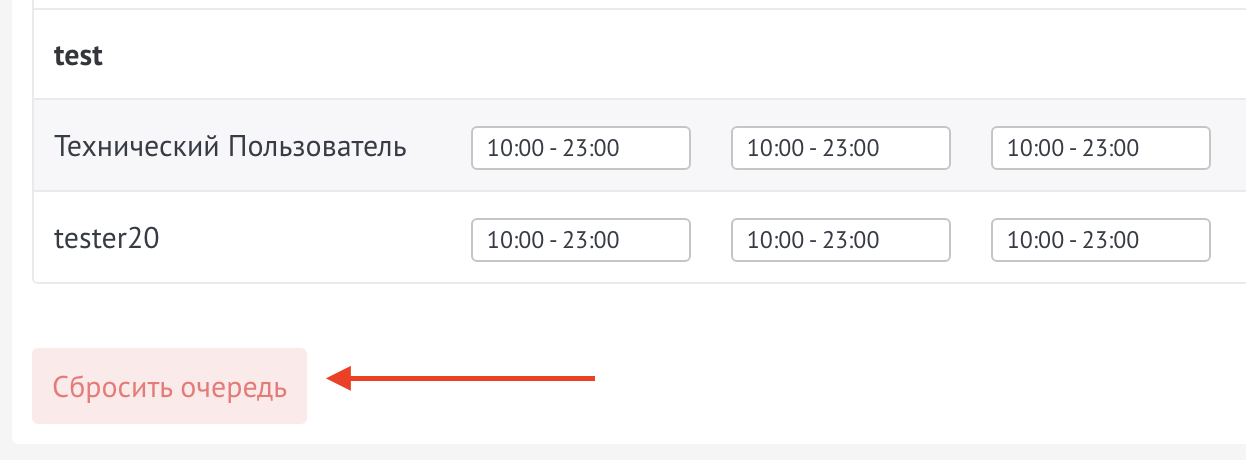The image size is (1246, 460).
Task: Edit second time field for Технический Пользователь
Action: tap(840, 148)
